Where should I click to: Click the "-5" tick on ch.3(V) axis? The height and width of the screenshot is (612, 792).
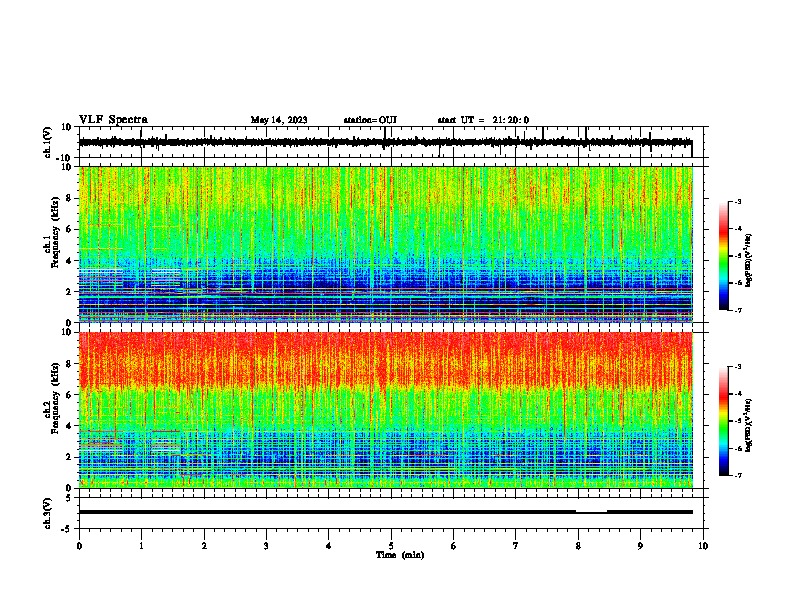67,529
